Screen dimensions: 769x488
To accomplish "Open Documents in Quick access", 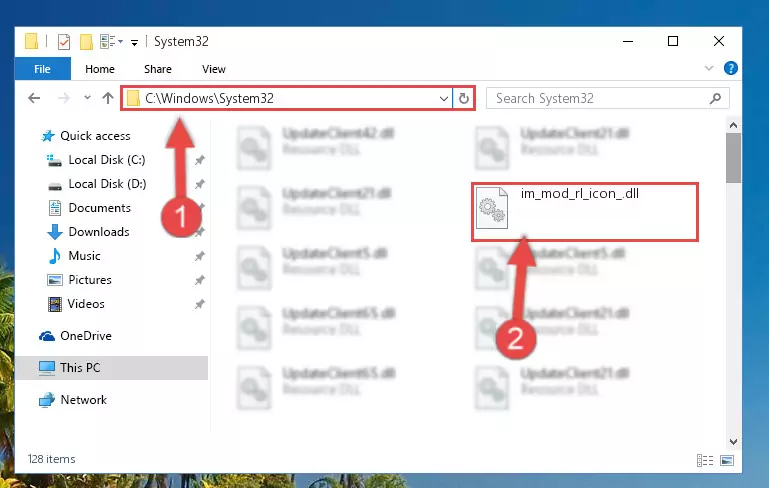I will pyautogui.click(x=99, y=208).
